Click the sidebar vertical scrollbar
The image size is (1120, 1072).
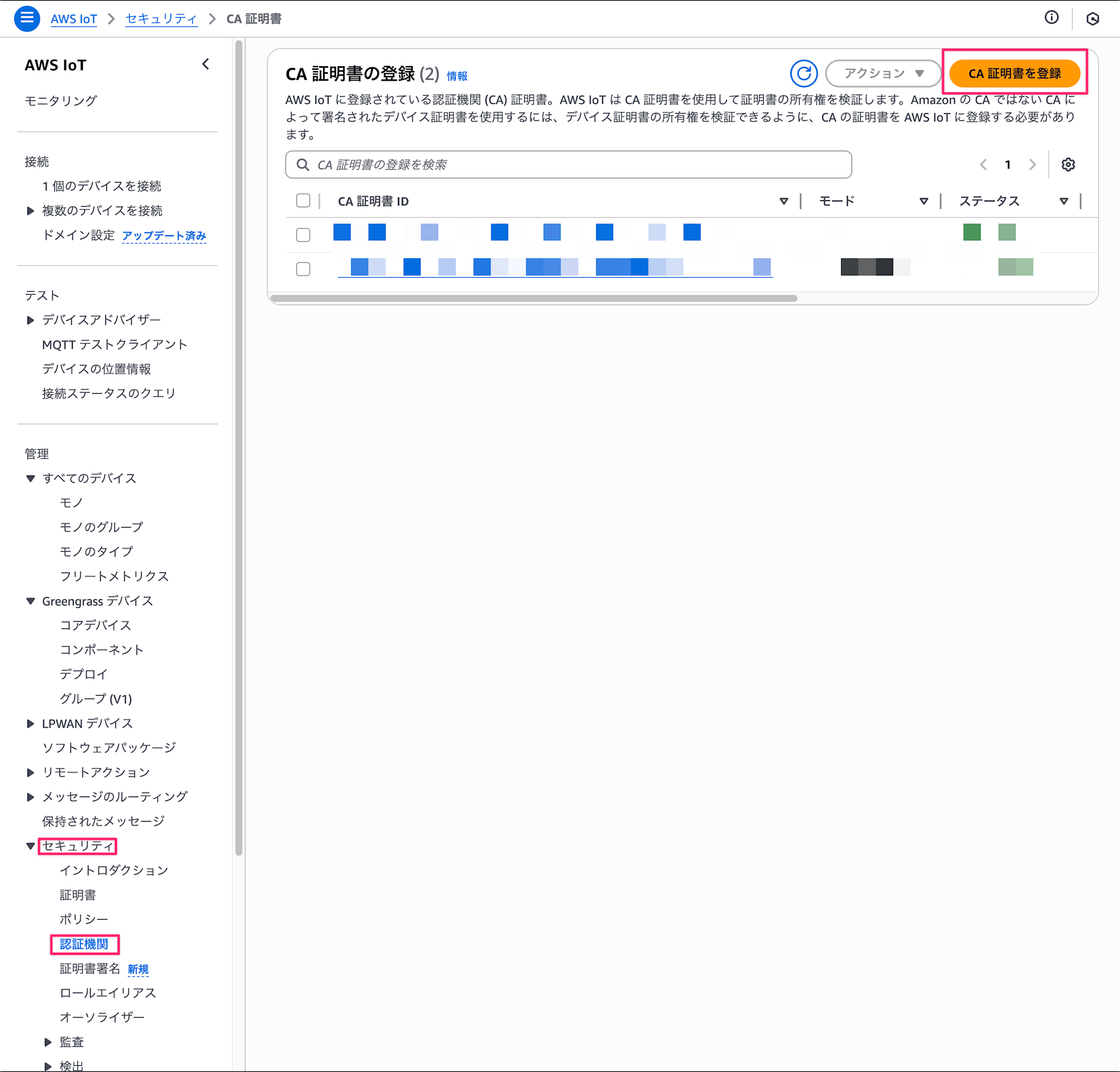pyautogui.click(x=239, y=448)
